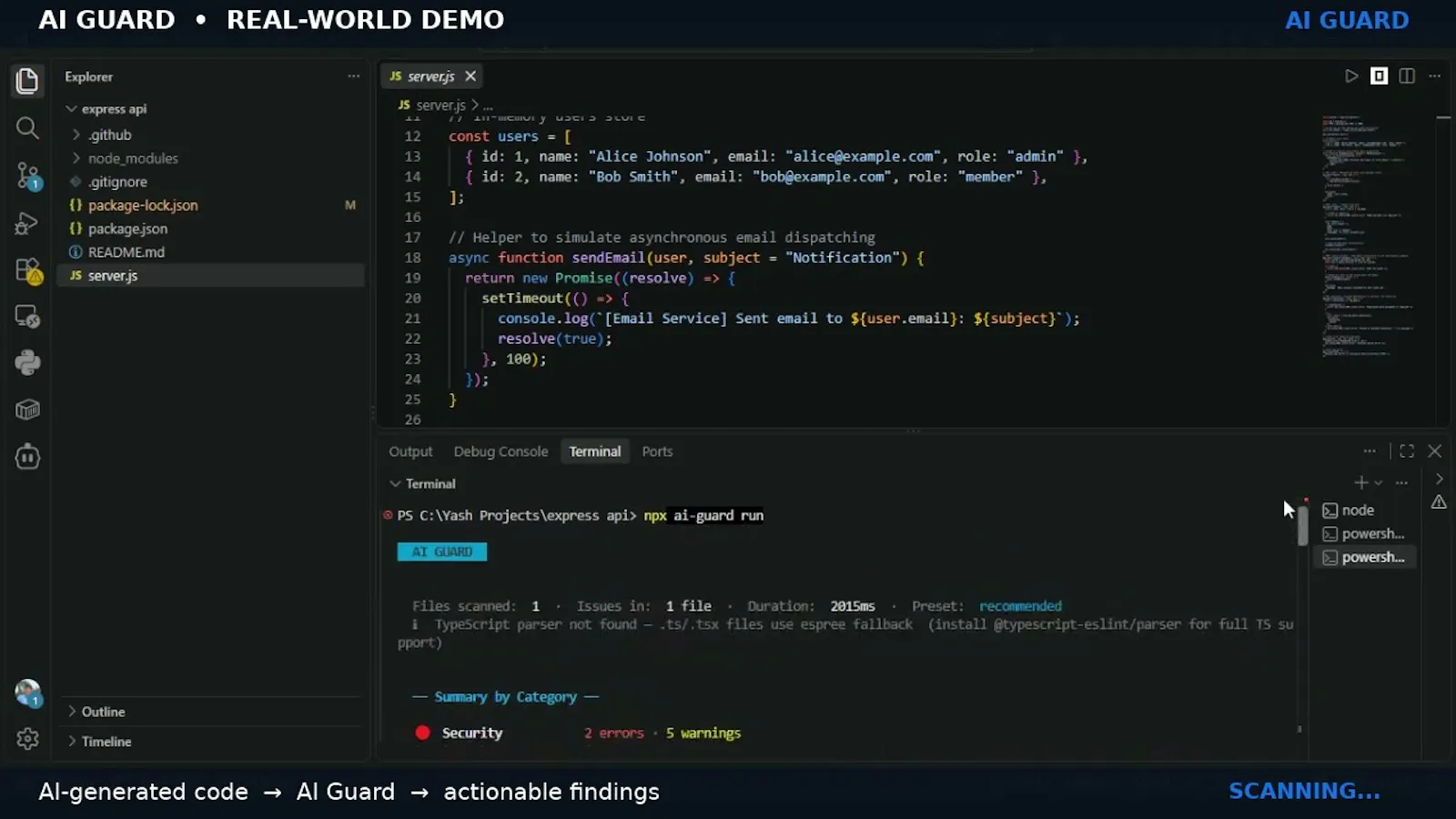
Task: Switch to the Ports tab
Action: pos(657,451)
